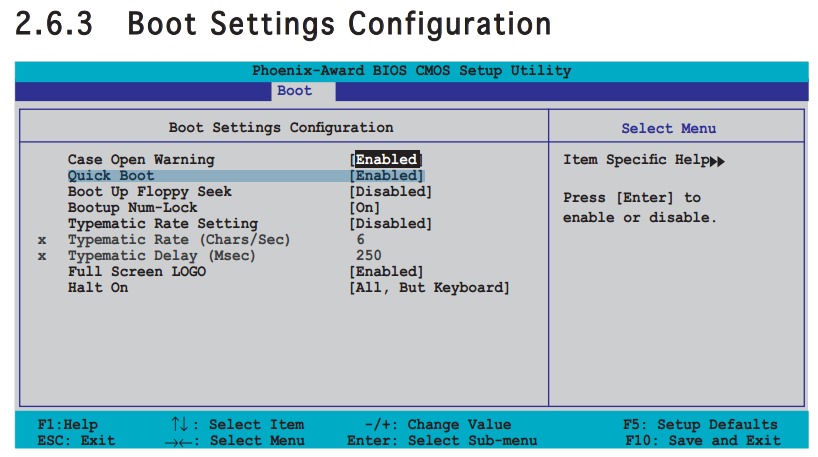The height and width of the screenshot is (457, 818).
Task: Click Enter: Select Sub-menu hint
Action: click(x=442, y=441)
